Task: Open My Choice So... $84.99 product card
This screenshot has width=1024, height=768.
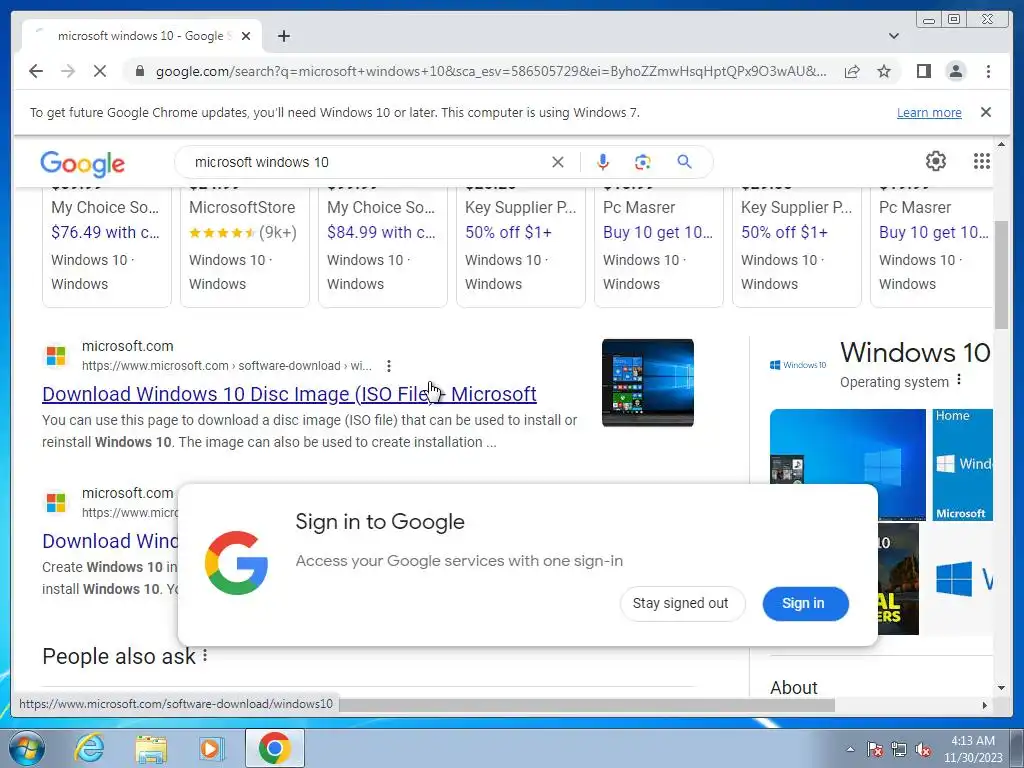Action: pos(383,246)
